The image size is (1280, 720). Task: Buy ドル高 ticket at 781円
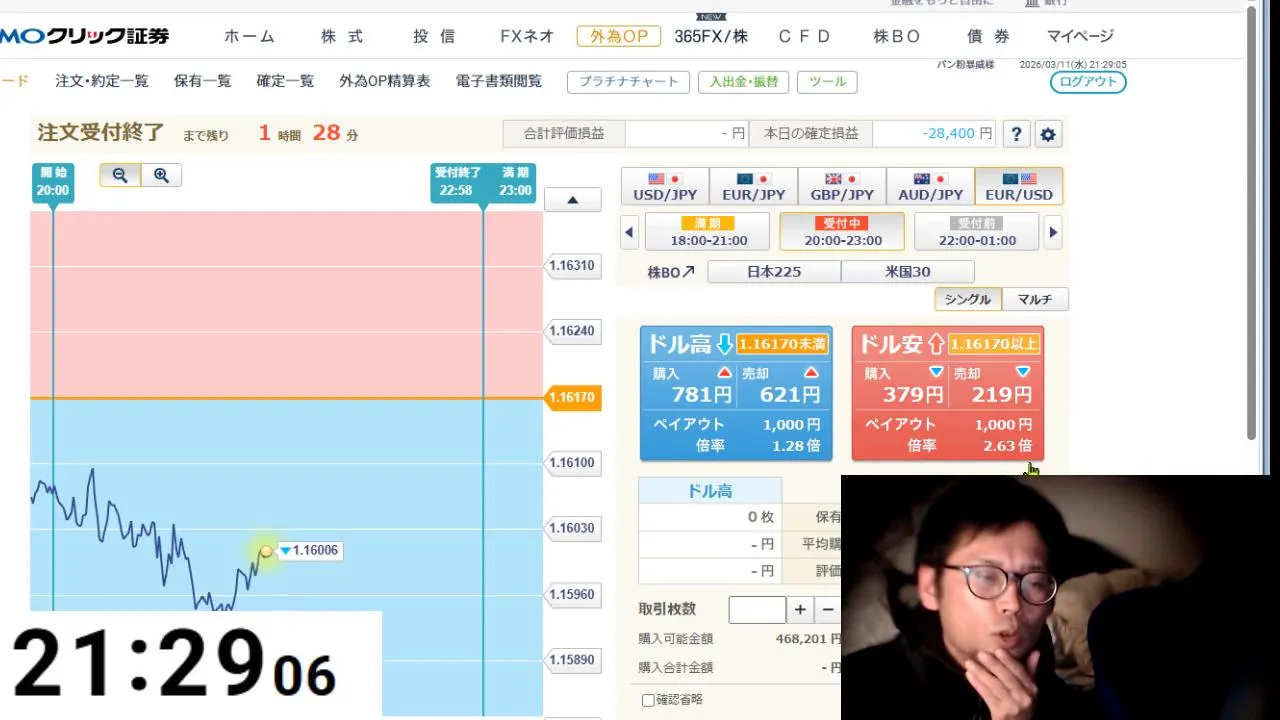pyautogui.click(x=693, y=386)
